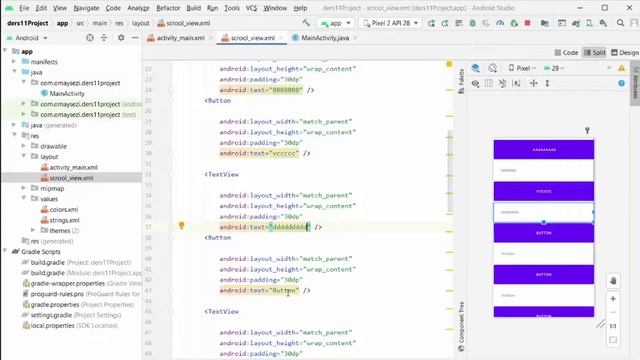
Task: Expand the manifests folder
Action: [x=14, y=61]
